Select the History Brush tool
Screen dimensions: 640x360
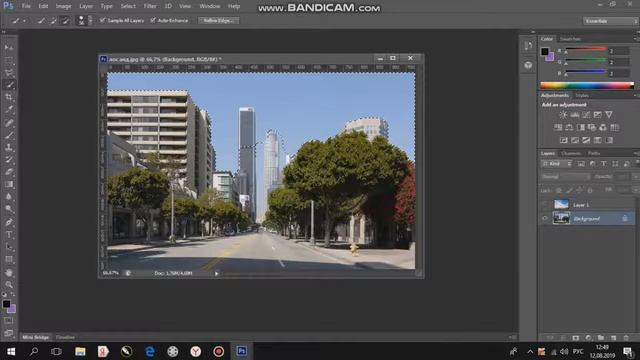tap(9, 159)
